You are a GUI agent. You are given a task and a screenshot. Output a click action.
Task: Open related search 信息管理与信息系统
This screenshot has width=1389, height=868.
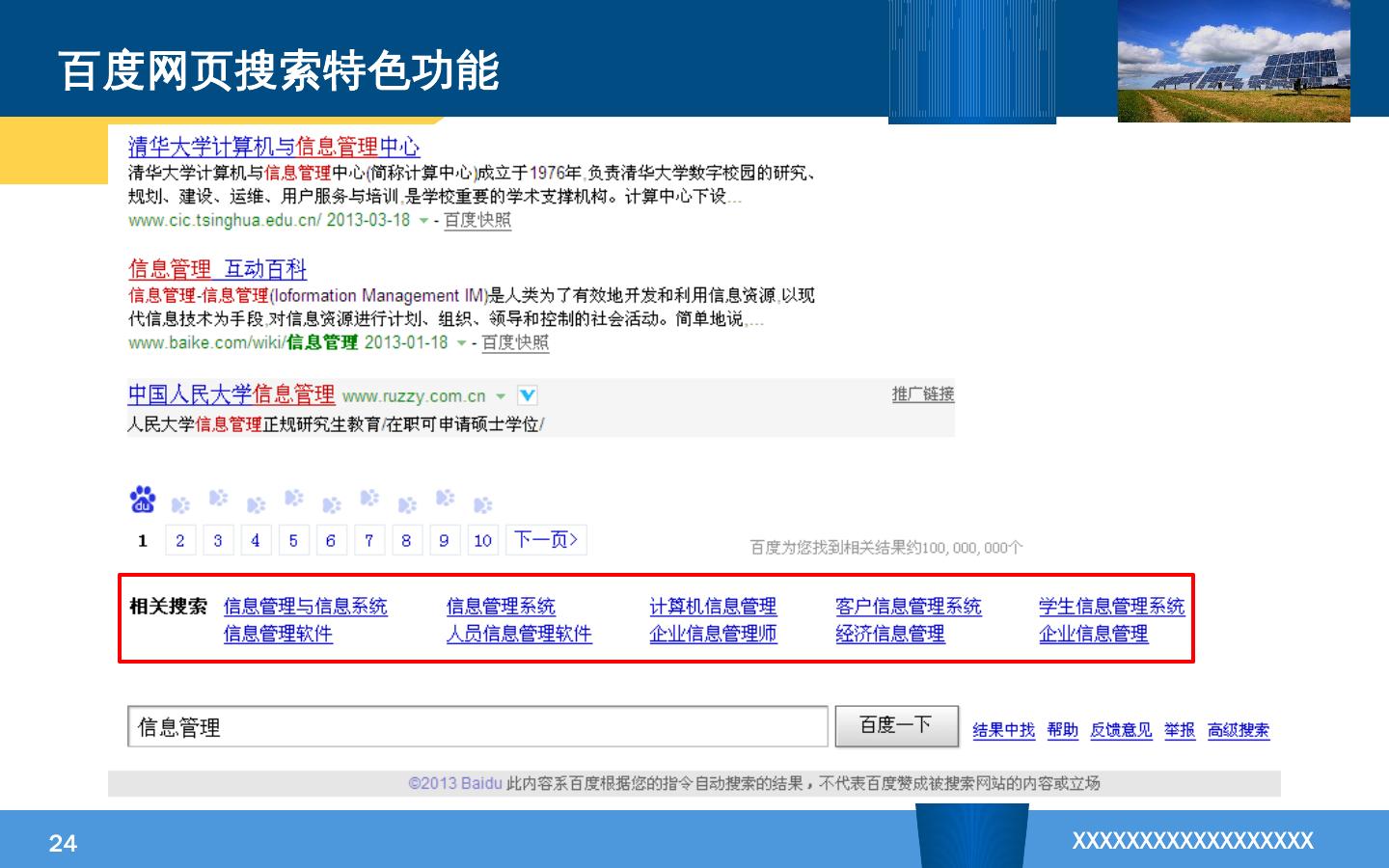tap(306, 607)
